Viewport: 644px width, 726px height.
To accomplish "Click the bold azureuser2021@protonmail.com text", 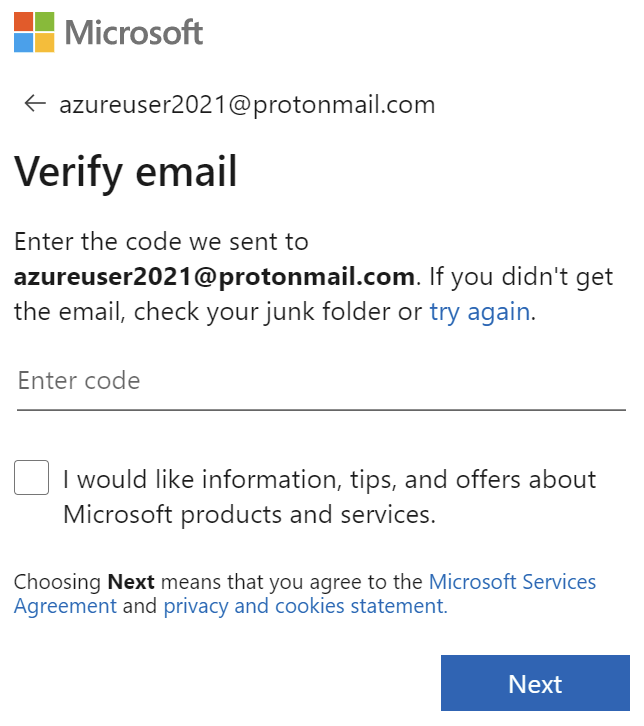I will click(x=214, y=277).
